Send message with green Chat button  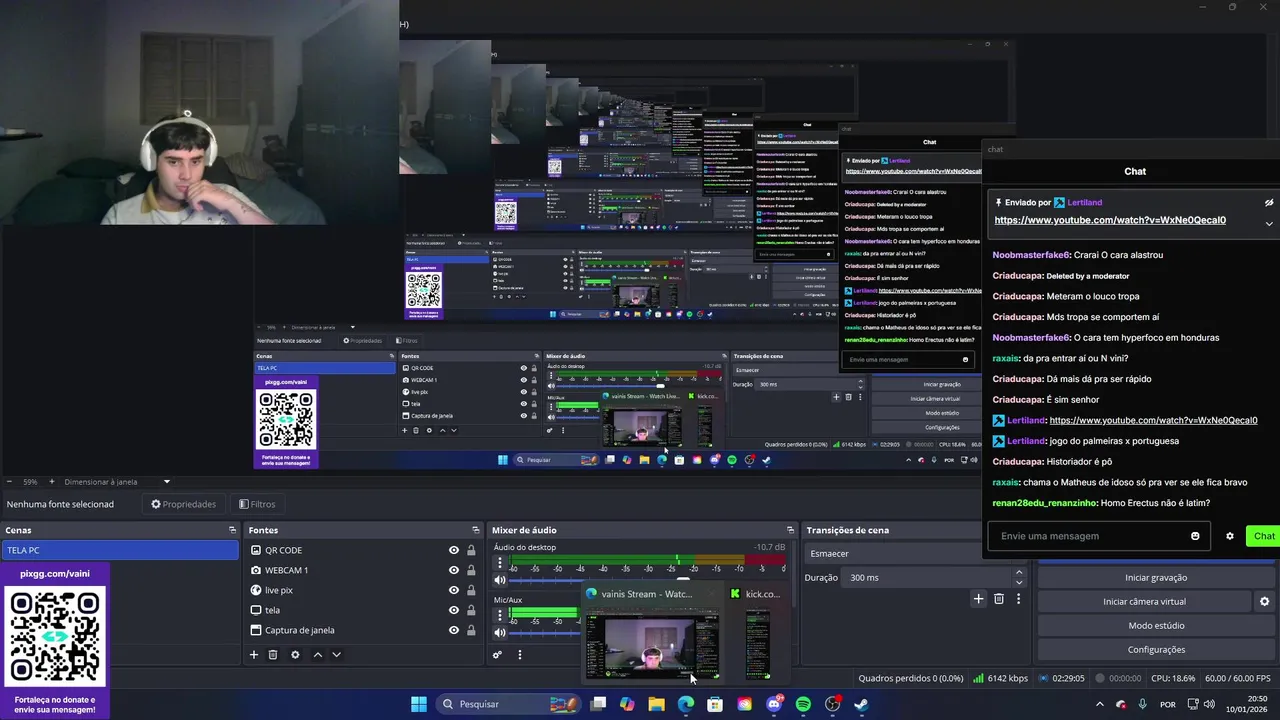[x=1264, y=536]
